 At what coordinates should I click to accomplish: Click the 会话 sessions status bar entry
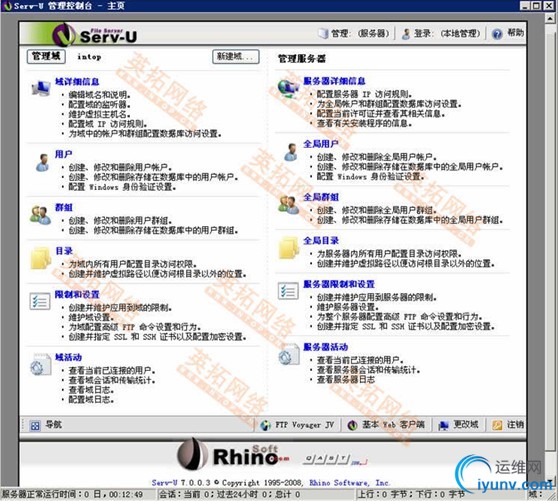pos(230,495)
